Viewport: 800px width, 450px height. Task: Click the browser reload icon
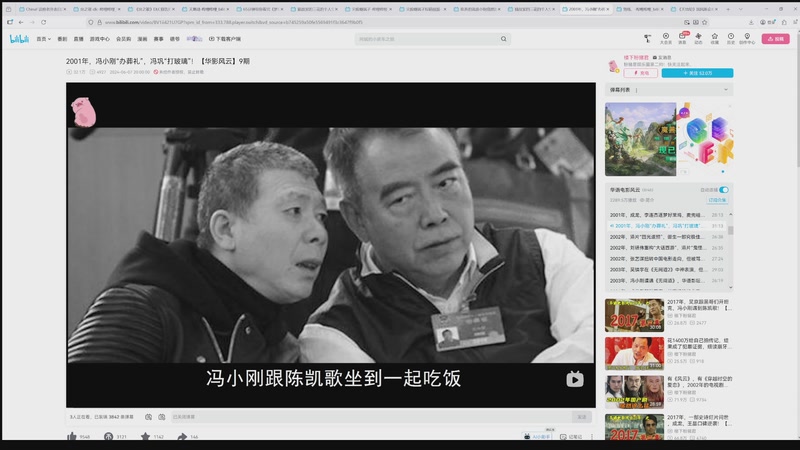[43, 22]
